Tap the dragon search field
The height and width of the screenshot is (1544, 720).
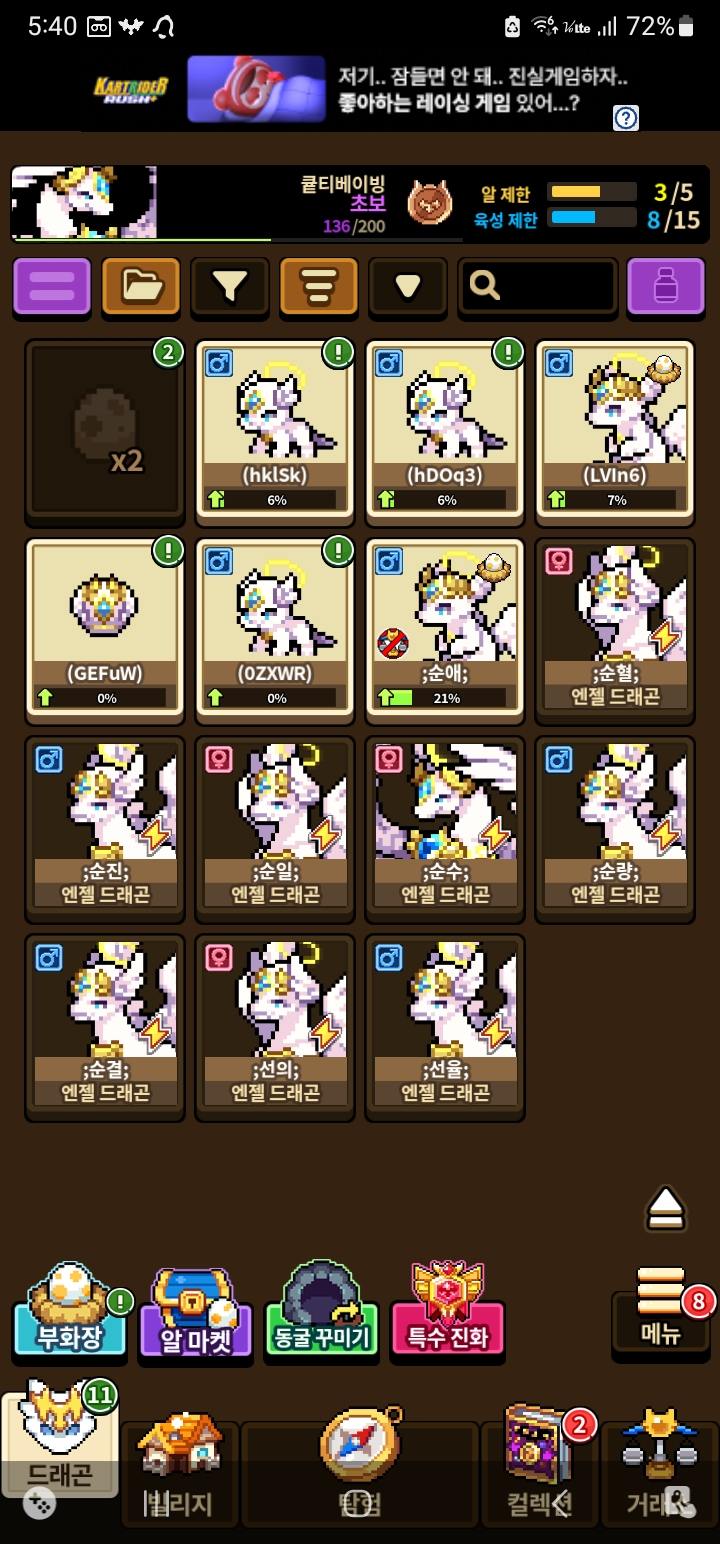click(538, 287)
